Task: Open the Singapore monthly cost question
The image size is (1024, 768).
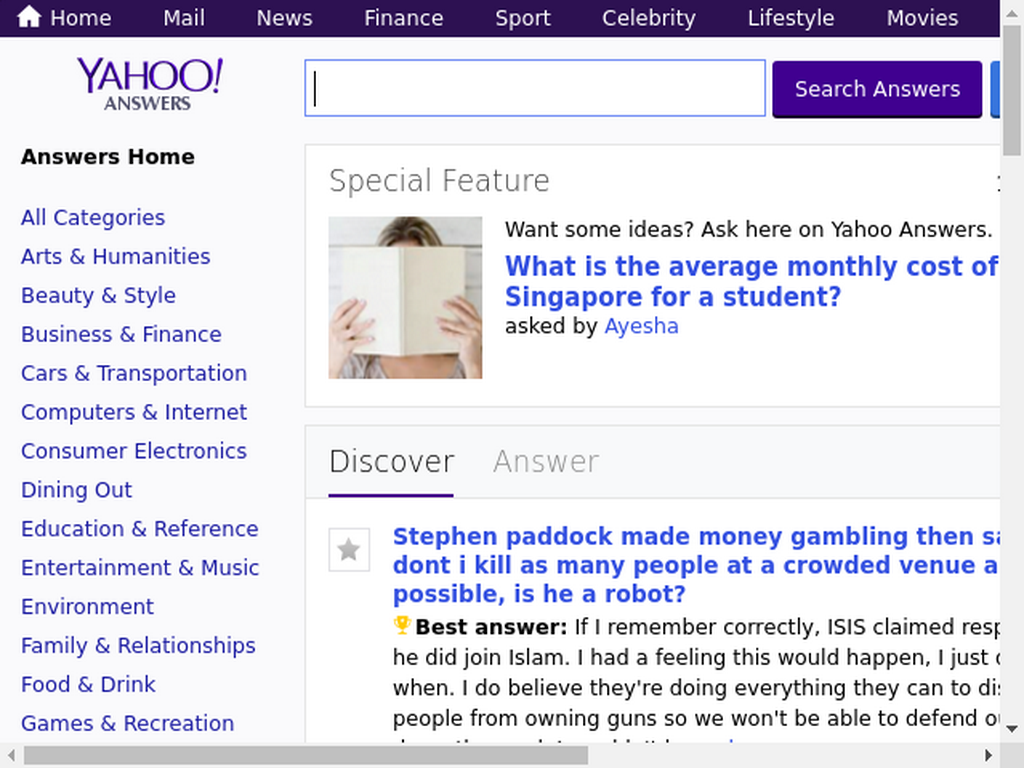Action: (x=751, y=281)
